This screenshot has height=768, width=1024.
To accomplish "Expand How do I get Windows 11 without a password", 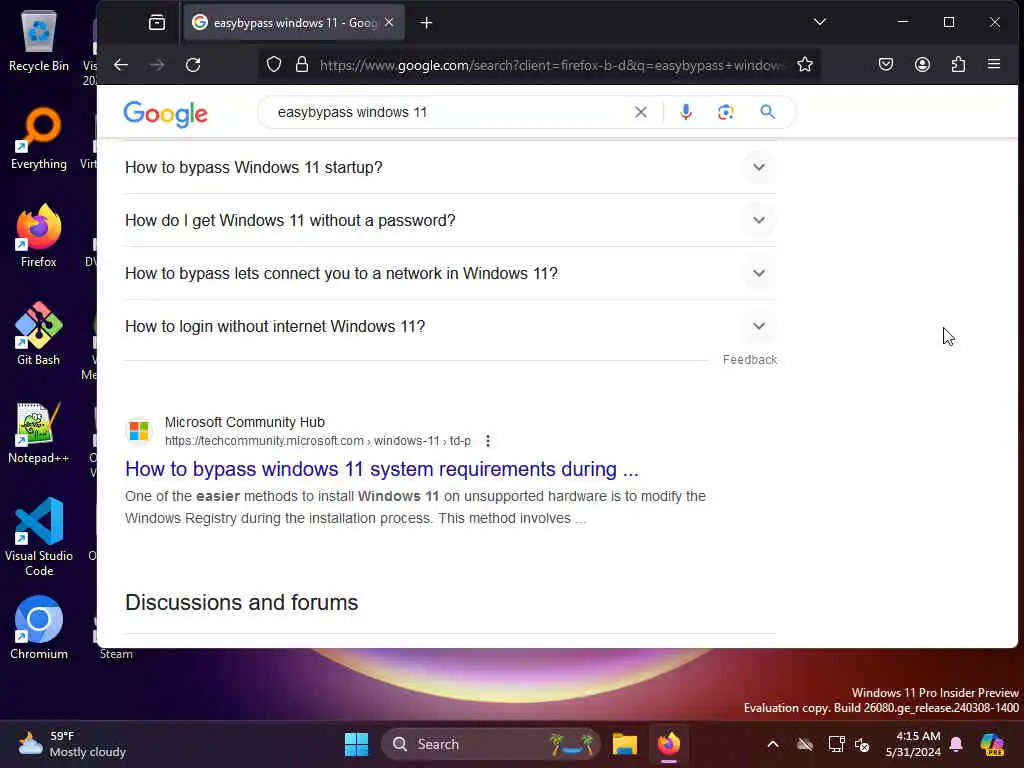I will pos(450,220).
